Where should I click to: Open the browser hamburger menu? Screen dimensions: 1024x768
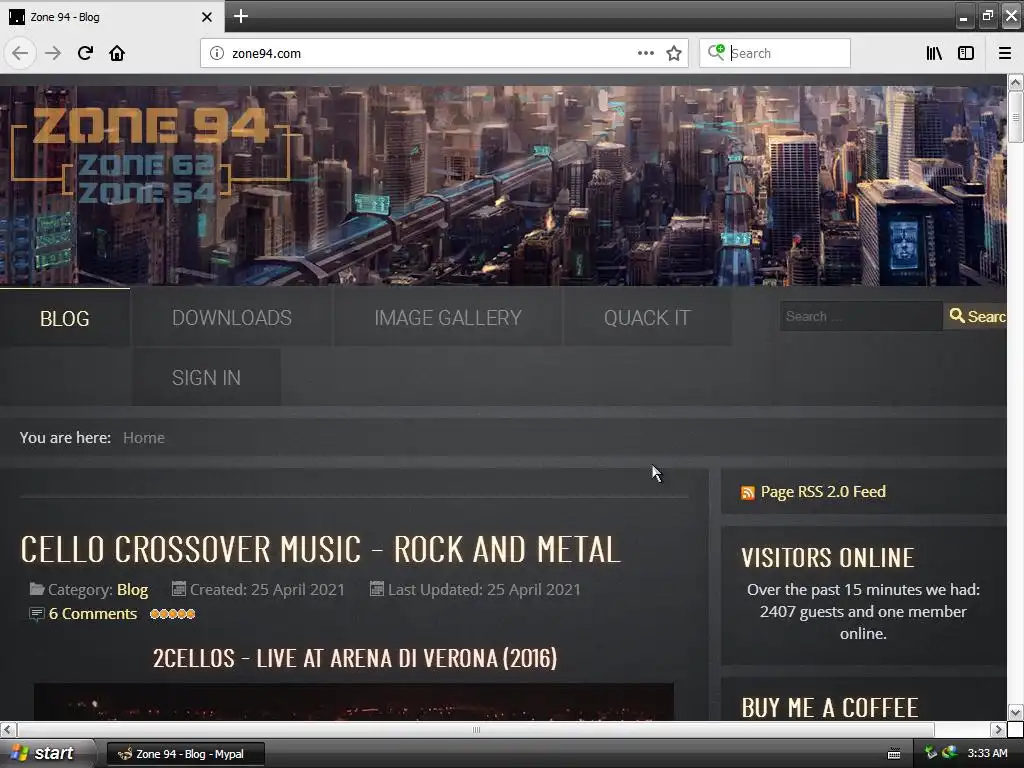pyautogui.click(x=1005, y=54)
